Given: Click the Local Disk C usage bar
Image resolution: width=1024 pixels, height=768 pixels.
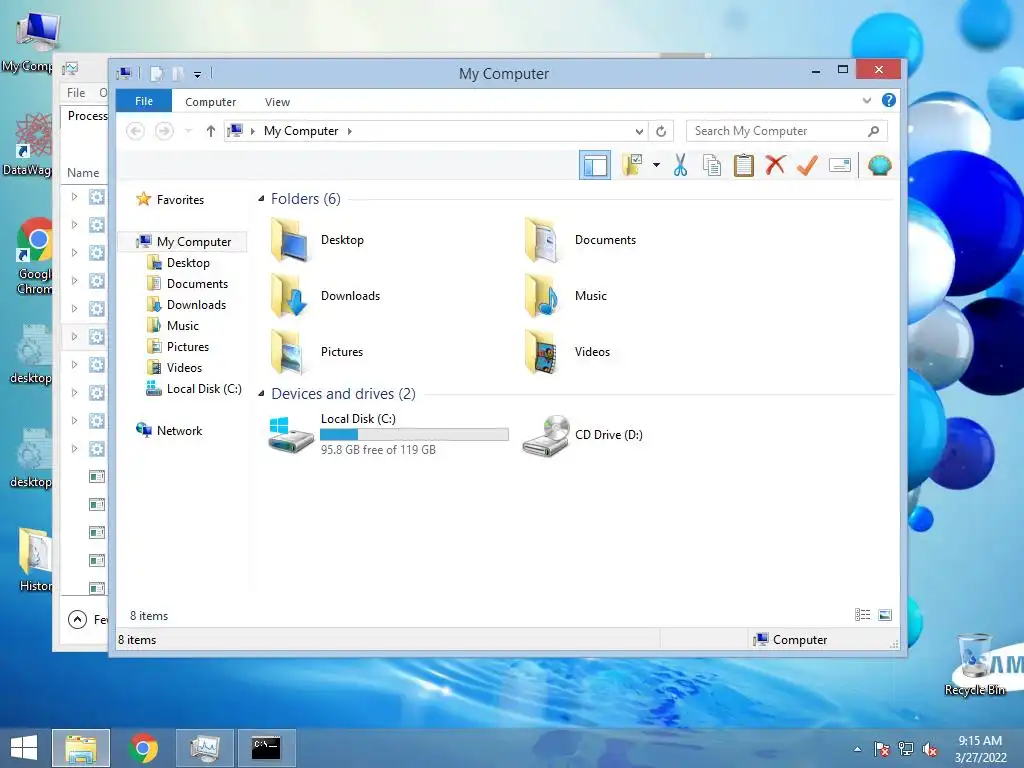Looking at the screenshot, I should pos(414,434).
